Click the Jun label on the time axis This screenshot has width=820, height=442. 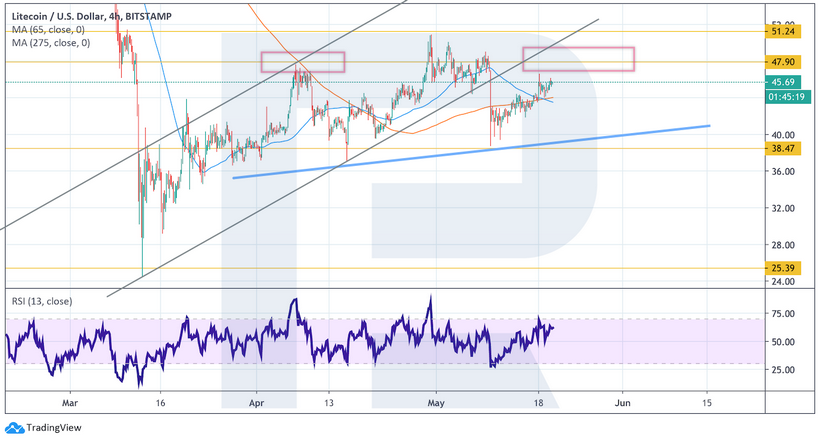(623, 403)
